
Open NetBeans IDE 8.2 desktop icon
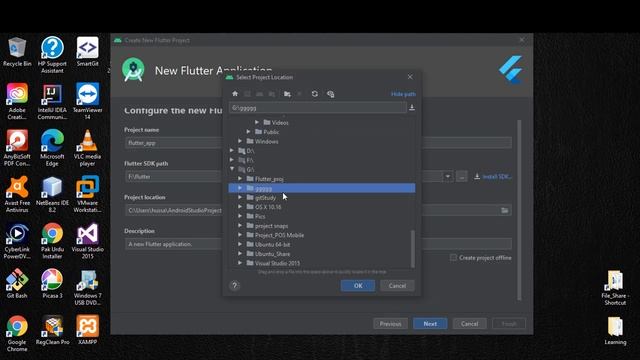[52, 194]
